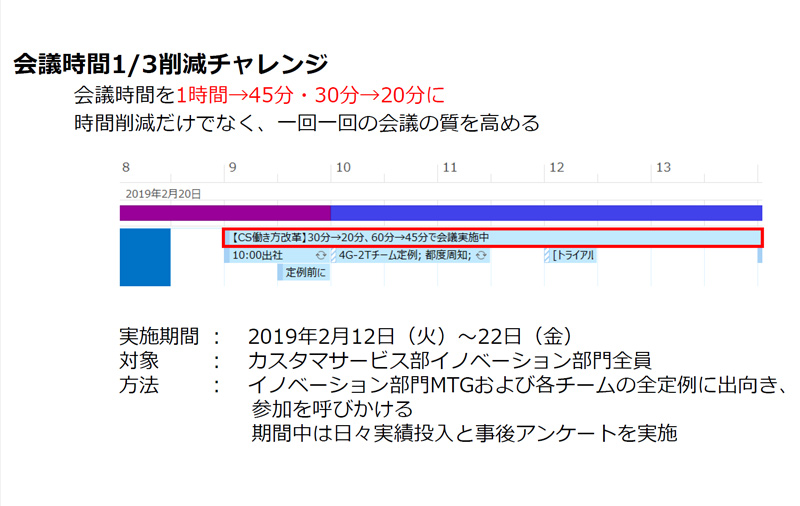Click the title 会議時間1/3削減チャレンジ

coord(170,64)
